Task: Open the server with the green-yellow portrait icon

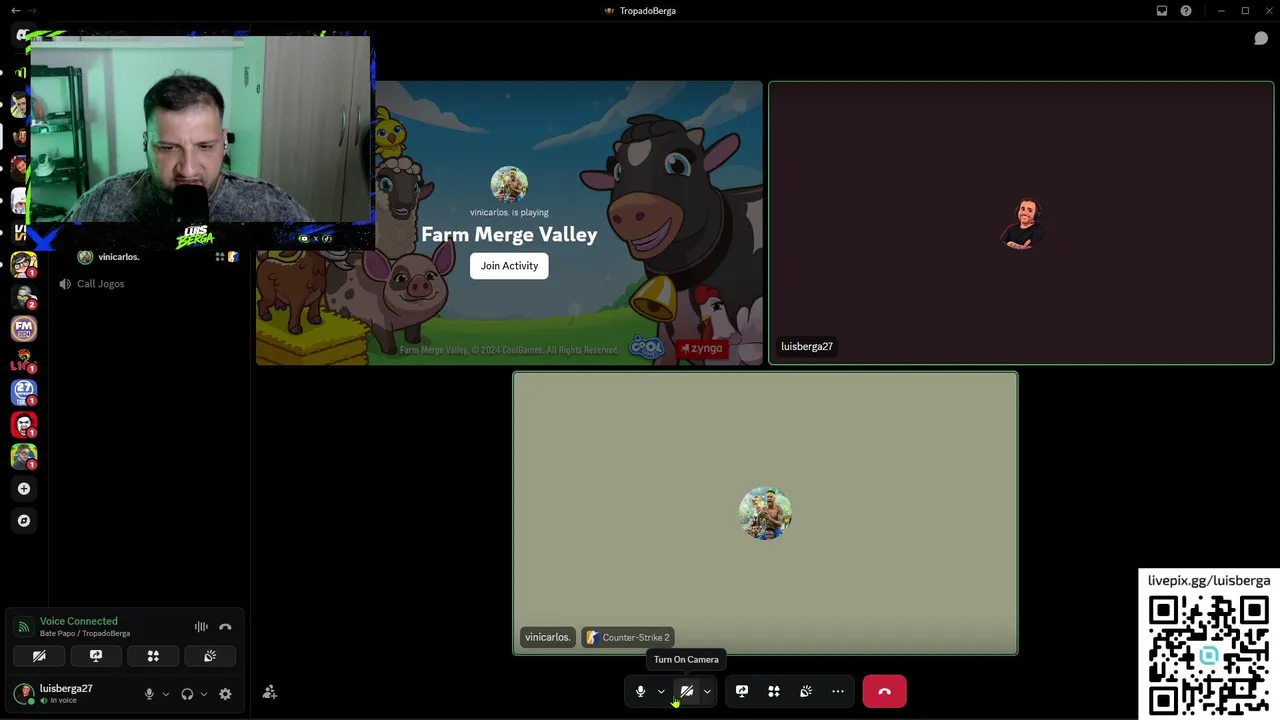Action: tap(24, 456)
